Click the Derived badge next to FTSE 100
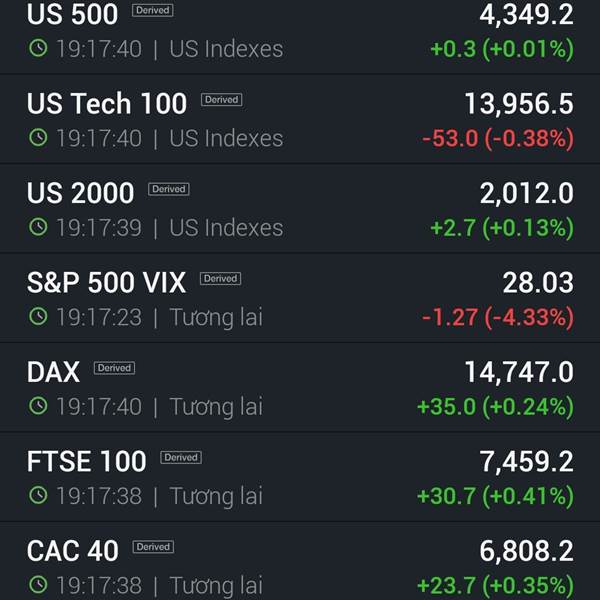This screenshot has width=600, height=600. (181, 457)
